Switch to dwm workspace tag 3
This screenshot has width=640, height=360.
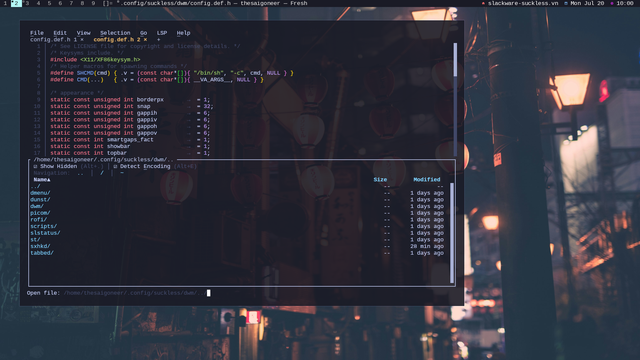tap(27, 3)
